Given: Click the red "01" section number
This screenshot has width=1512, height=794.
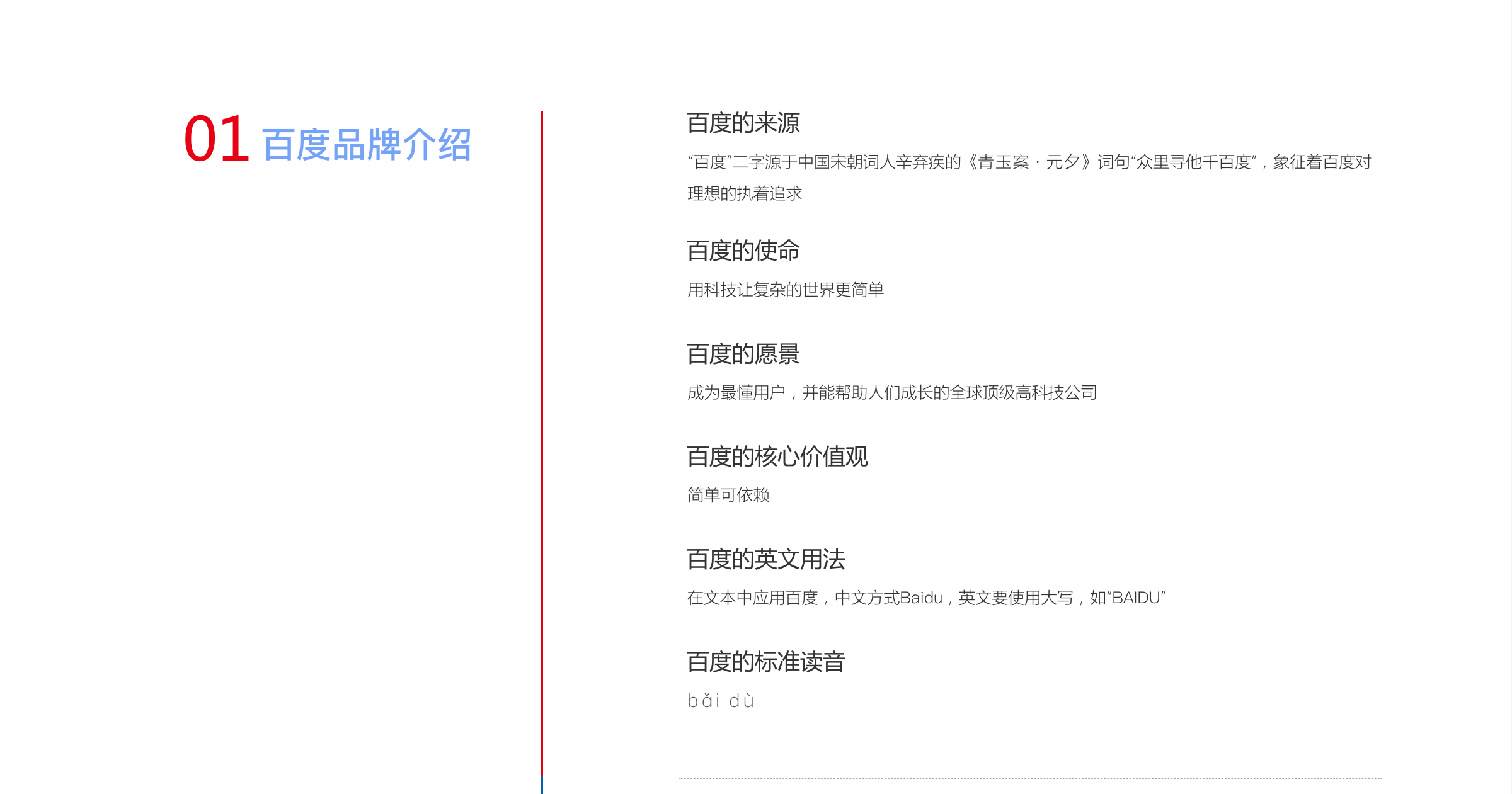Looking at the screenshot, I should coord(216,139).
